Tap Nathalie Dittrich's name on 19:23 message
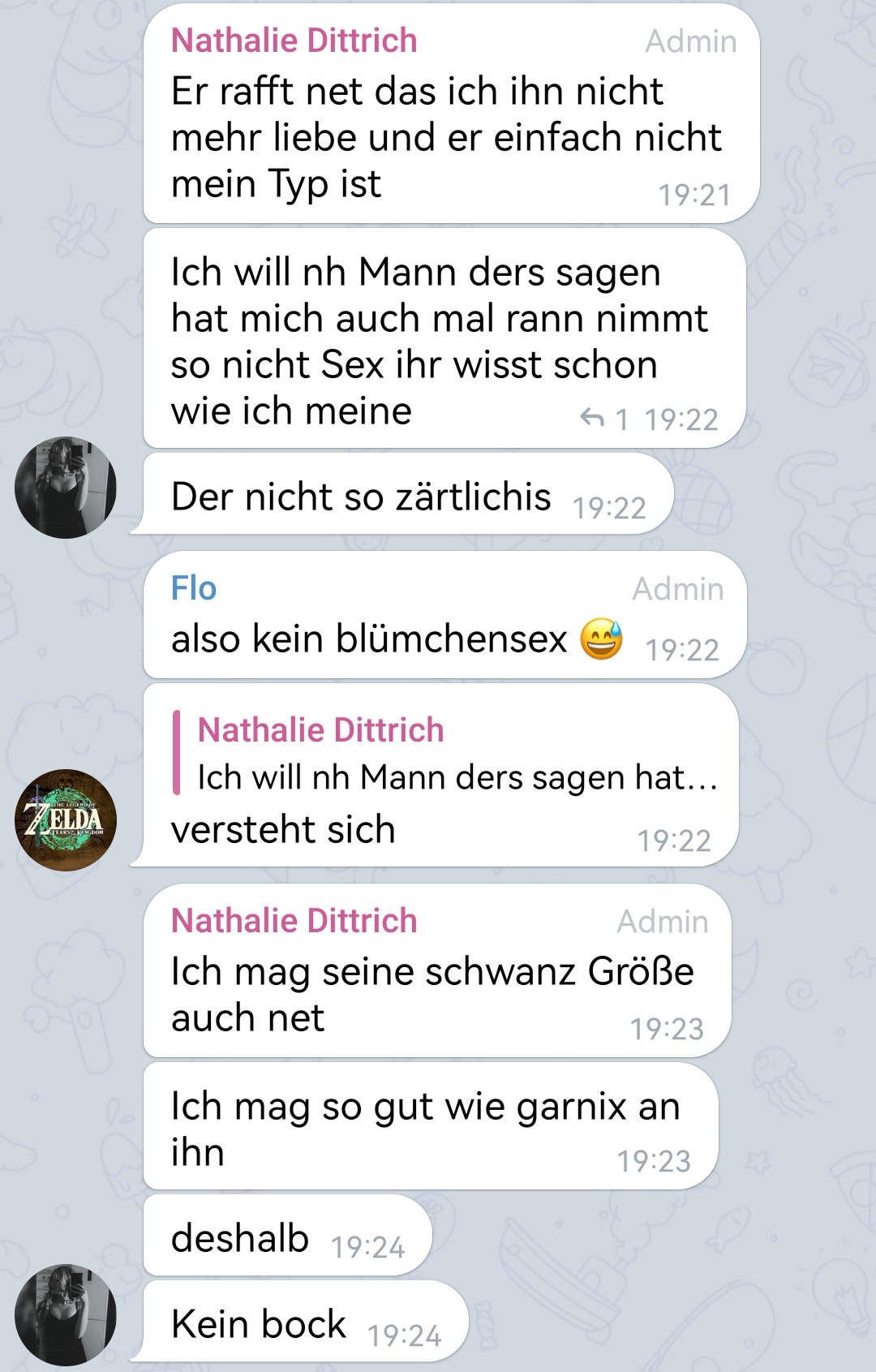Image resolution: width=876 pixels, height=1372 pixels. click(294, 921)
